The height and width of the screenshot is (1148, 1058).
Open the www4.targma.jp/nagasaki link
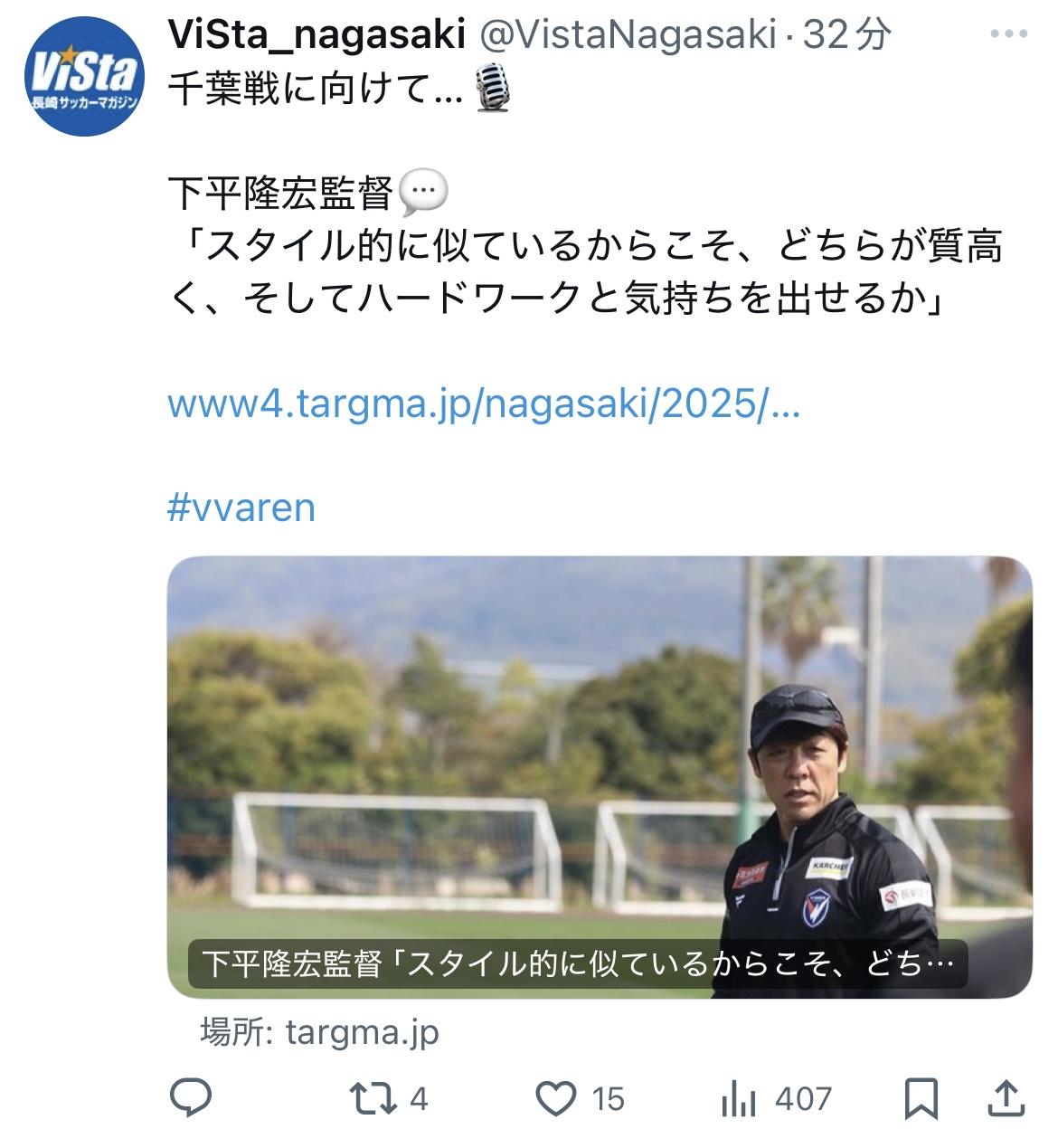484,403
